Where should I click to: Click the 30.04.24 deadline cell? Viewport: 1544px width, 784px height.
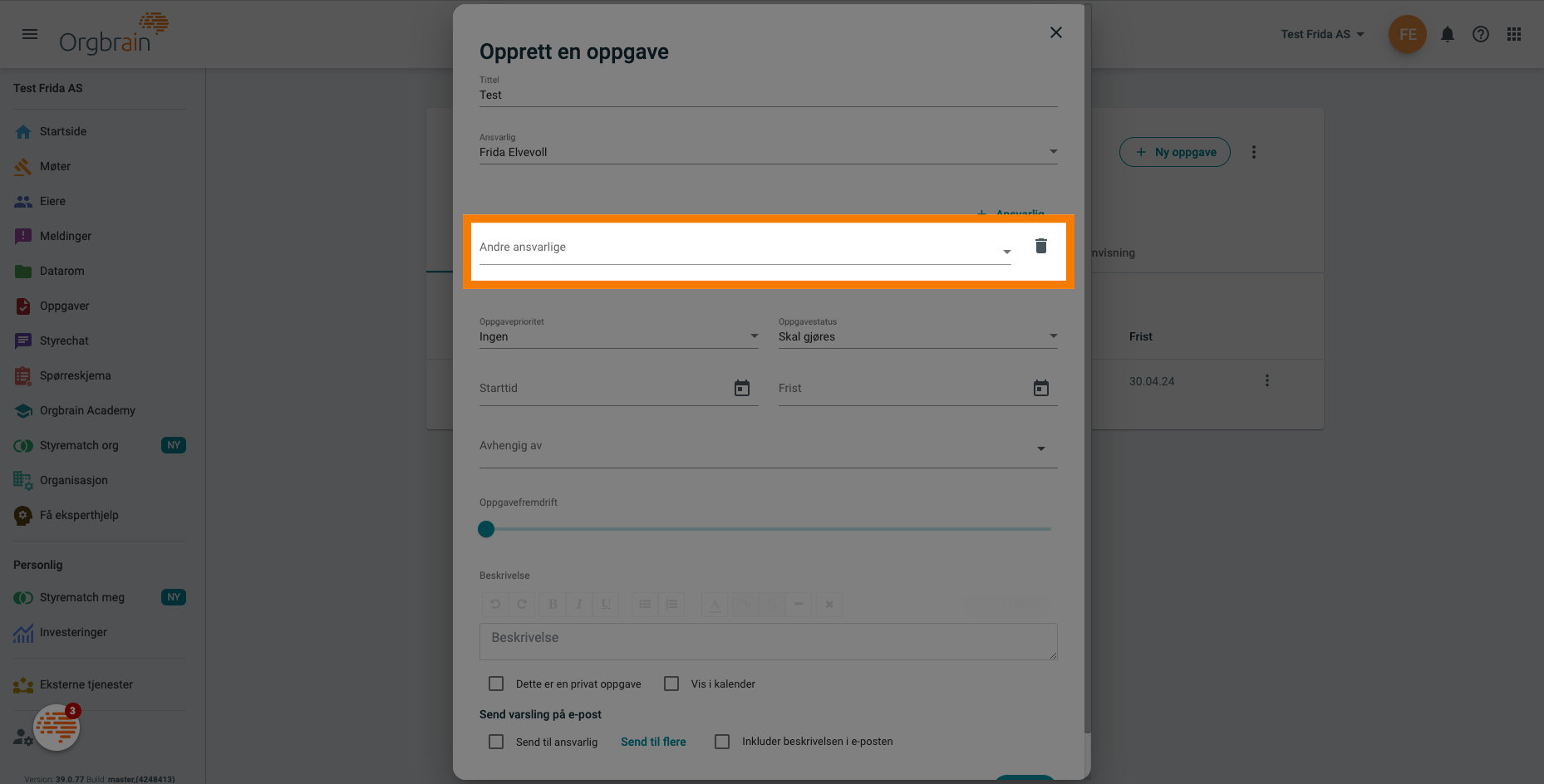(x=1152, y=381)
